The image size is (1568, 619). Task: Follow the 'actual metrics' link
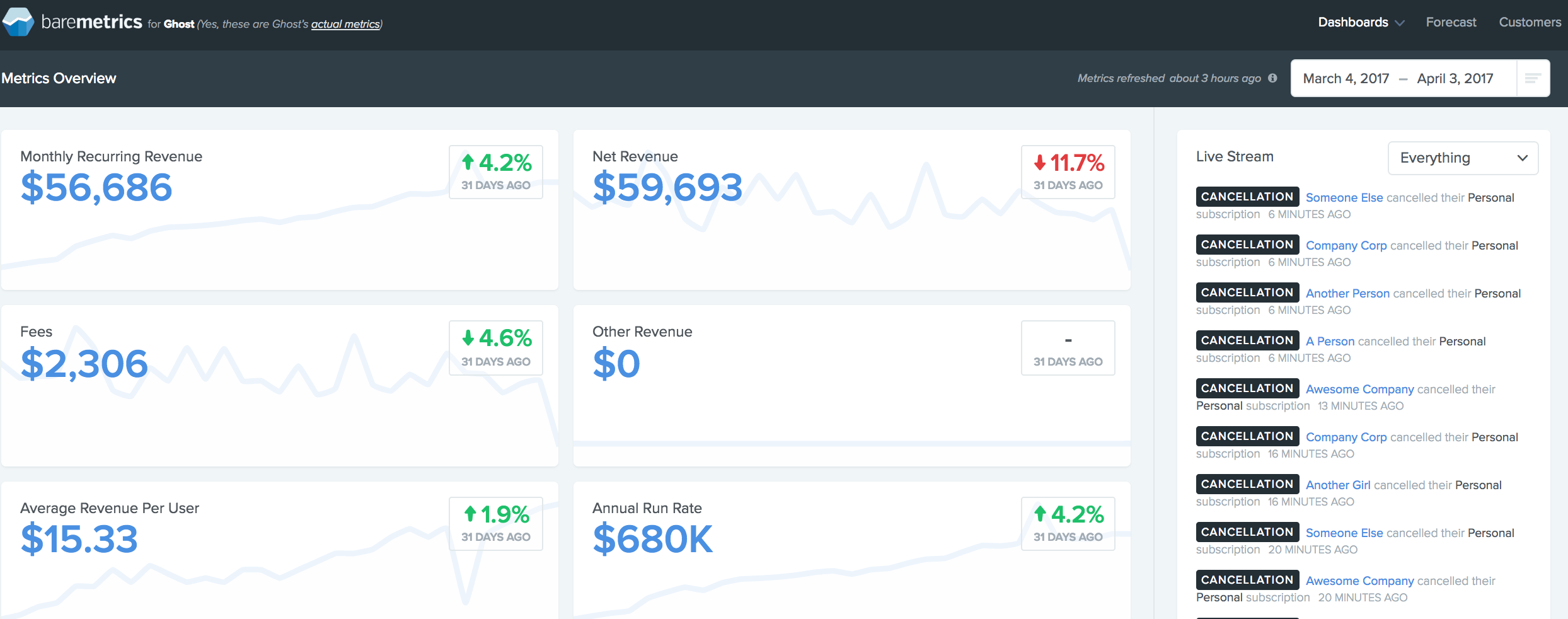345,24
